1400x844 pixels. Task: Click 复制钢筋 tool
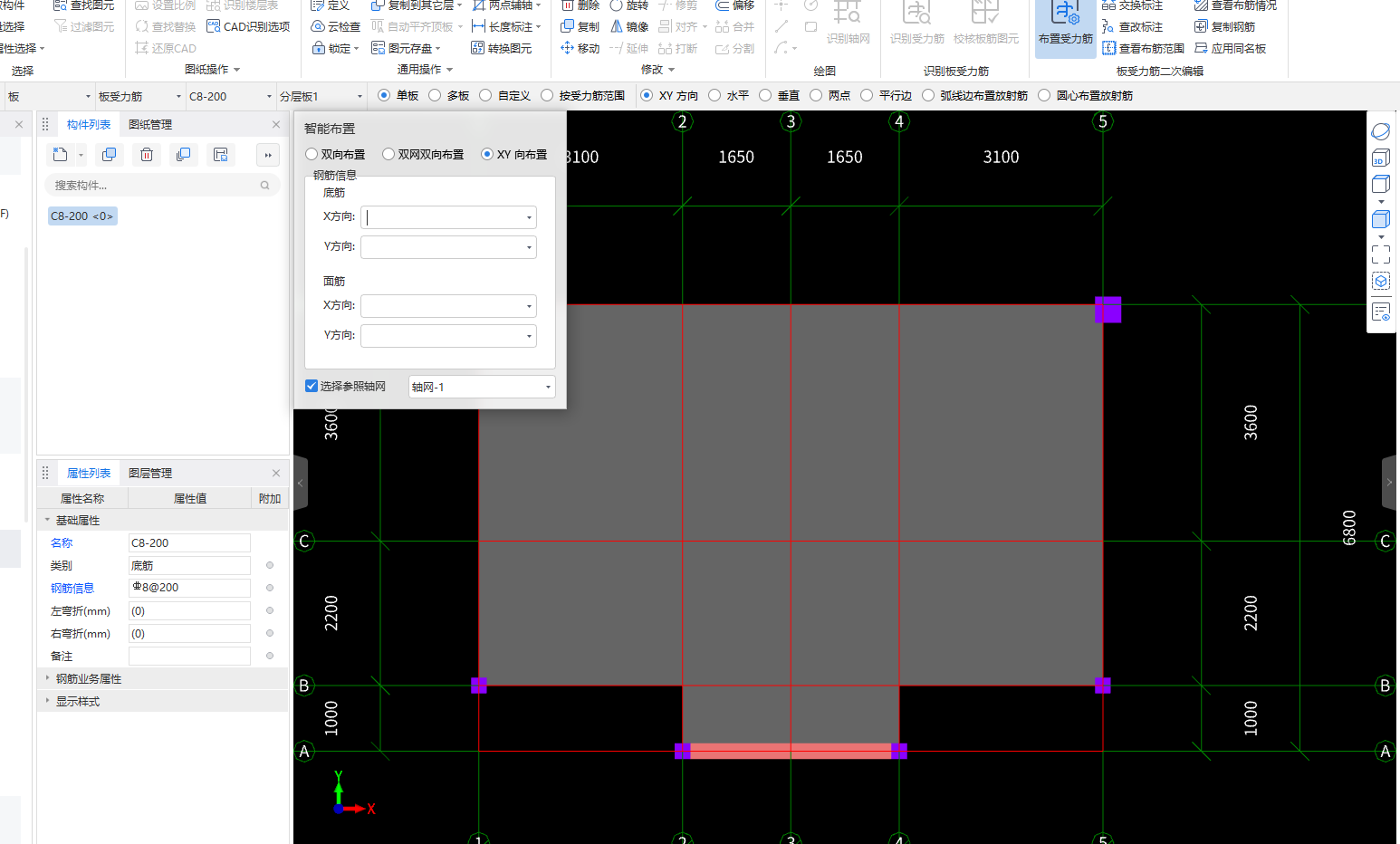tap(1224, 26)
